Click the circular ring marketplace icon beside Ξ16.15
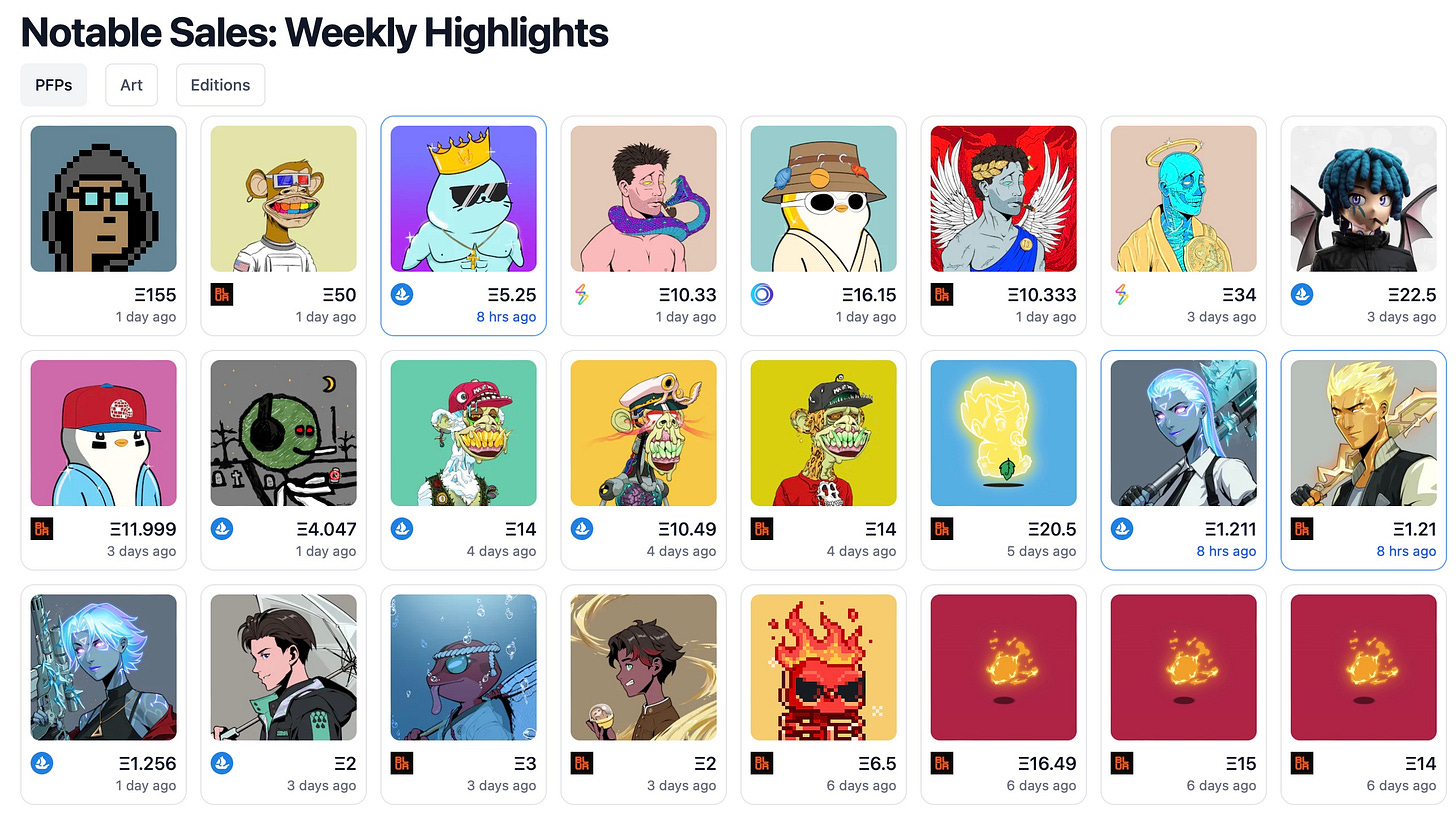Image resolution: width=1456 pixels, height=822 pixels. 762,295
